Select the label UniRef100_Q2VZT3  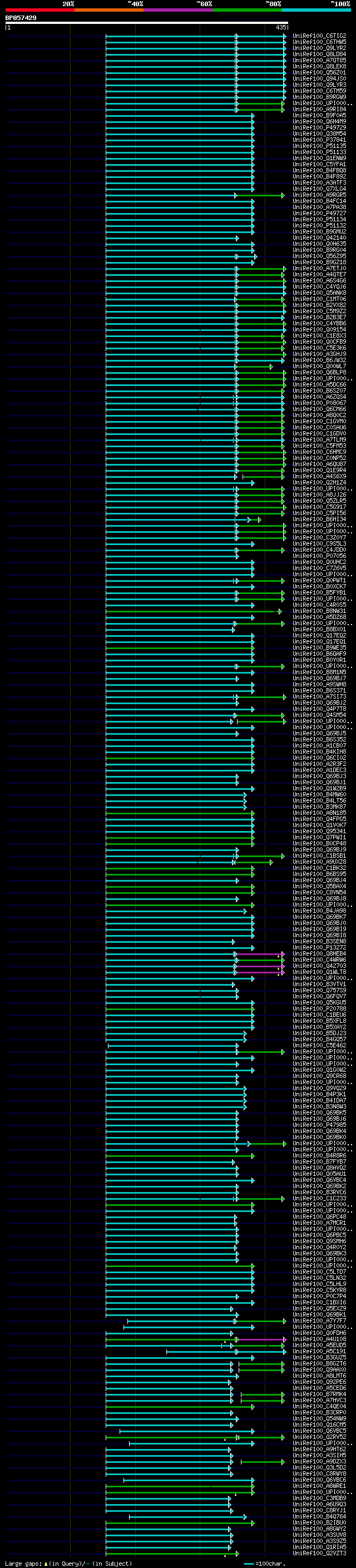[x=319, y=1554]
